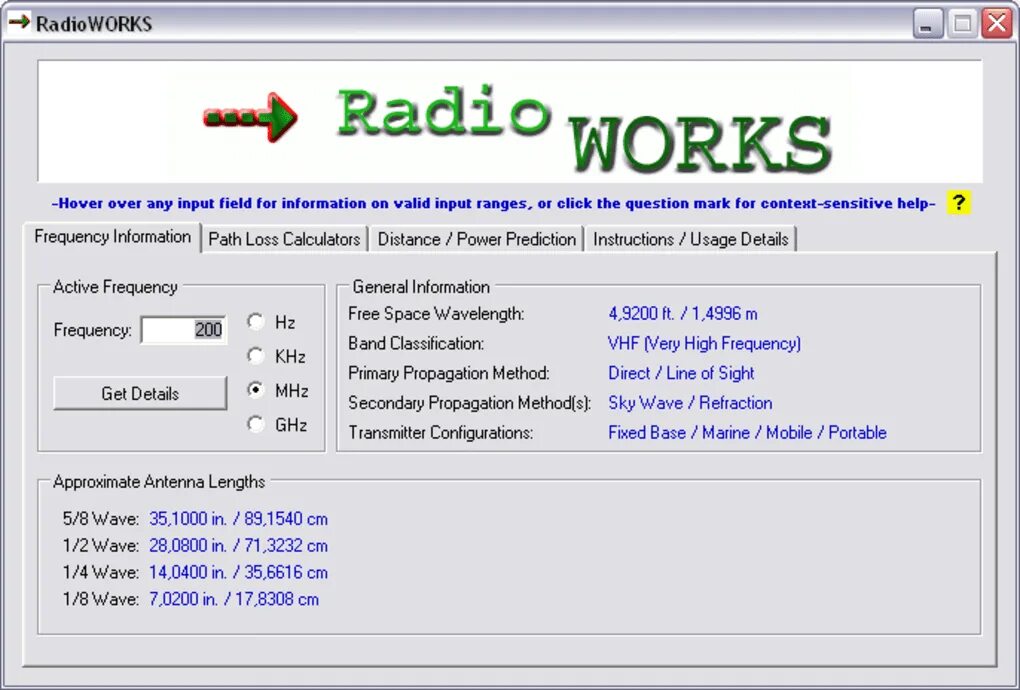Switch to the Frequency Information tab

(113, 237)
